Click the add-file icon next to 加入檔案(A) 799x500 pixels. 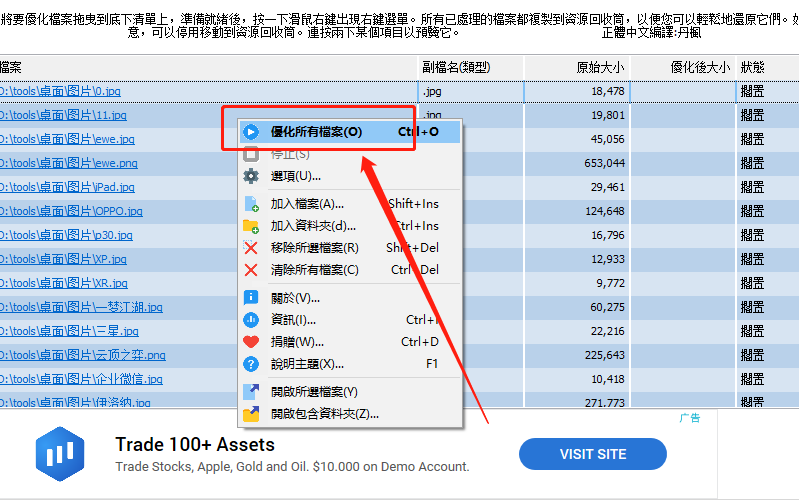pos(251,204)
